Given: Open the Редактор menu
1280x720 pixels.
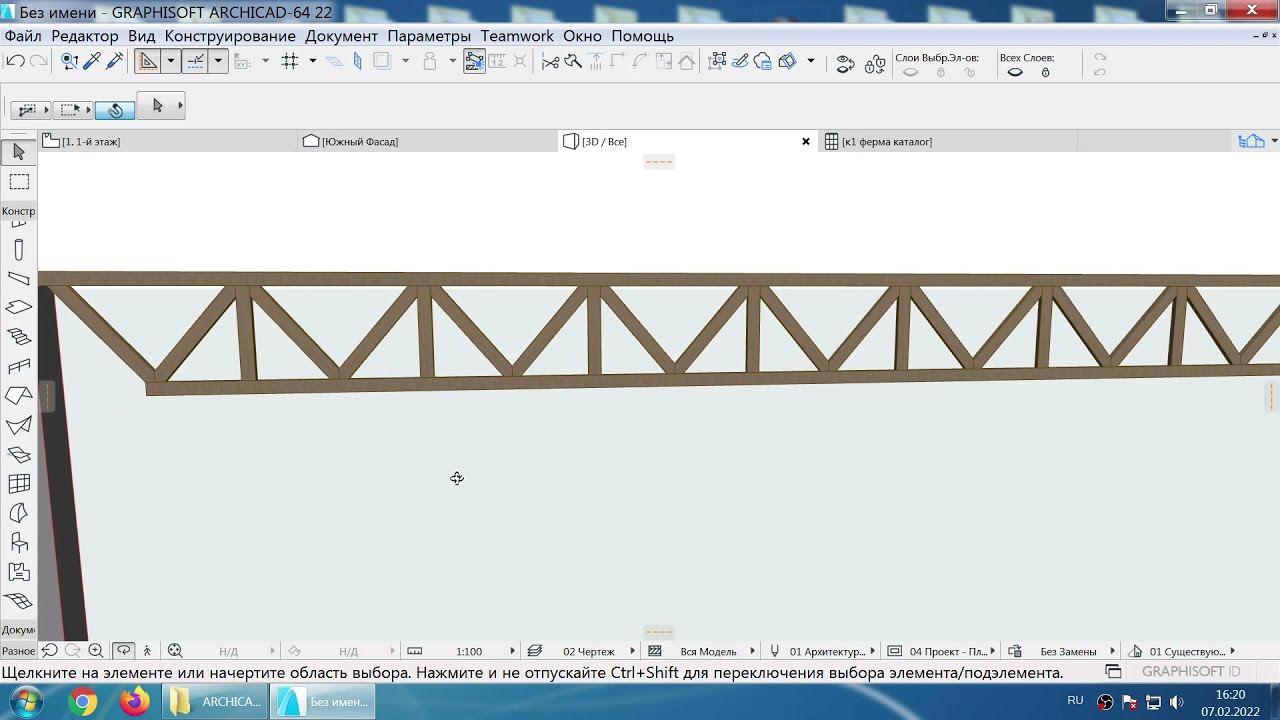Looking at the screenshot, I should pyautogui.click(x=85, y=36).
